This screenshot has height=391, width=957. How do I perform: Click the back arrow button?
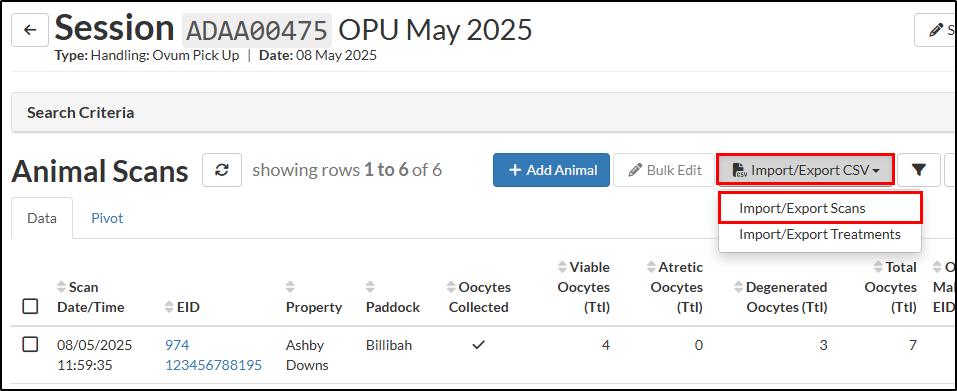[30, 30]
